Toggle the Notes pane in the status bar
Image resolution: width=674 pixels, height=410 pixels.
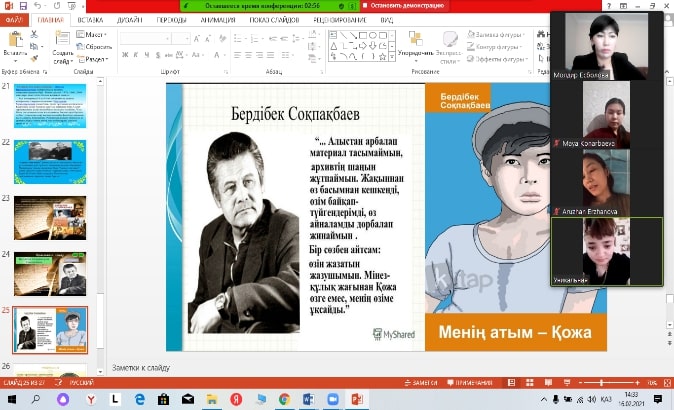point(422,382)
